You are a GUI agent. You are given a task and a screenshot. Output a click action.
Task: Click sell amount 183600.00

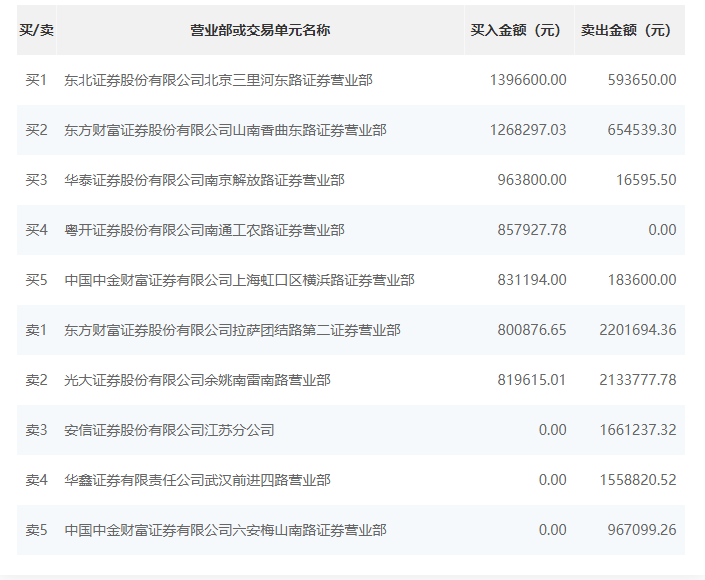coord(642,280)
